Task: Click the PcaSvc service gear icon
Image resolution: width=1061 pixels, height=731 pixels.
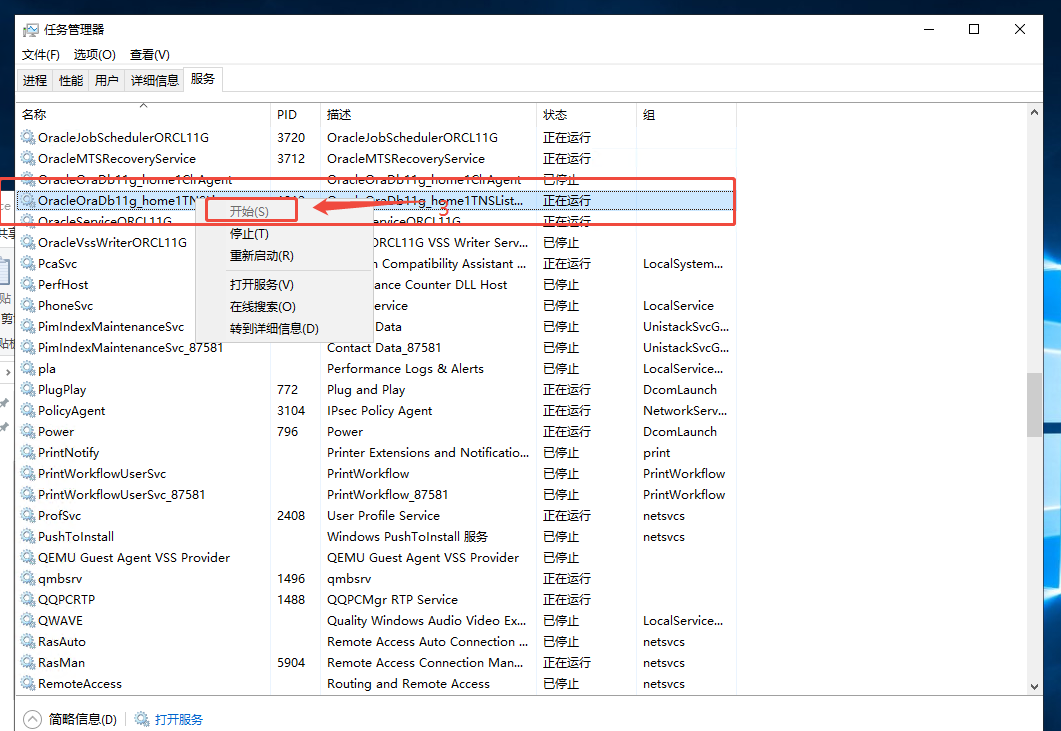Action: coord(28,263)
